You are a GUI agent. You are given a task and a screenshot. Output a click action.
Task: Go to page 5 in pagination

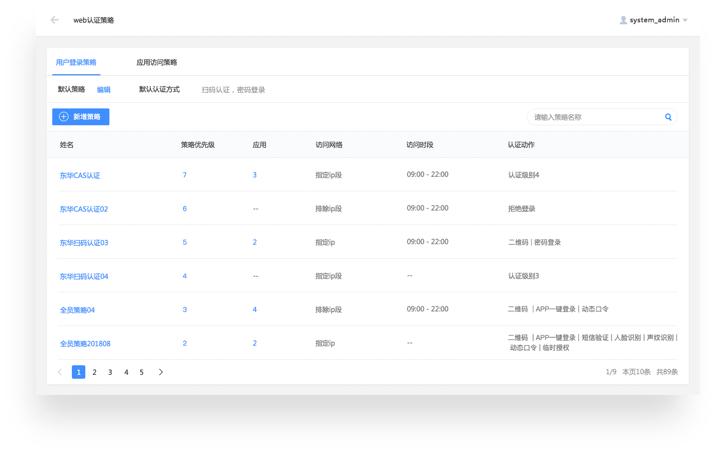[141, 372]
